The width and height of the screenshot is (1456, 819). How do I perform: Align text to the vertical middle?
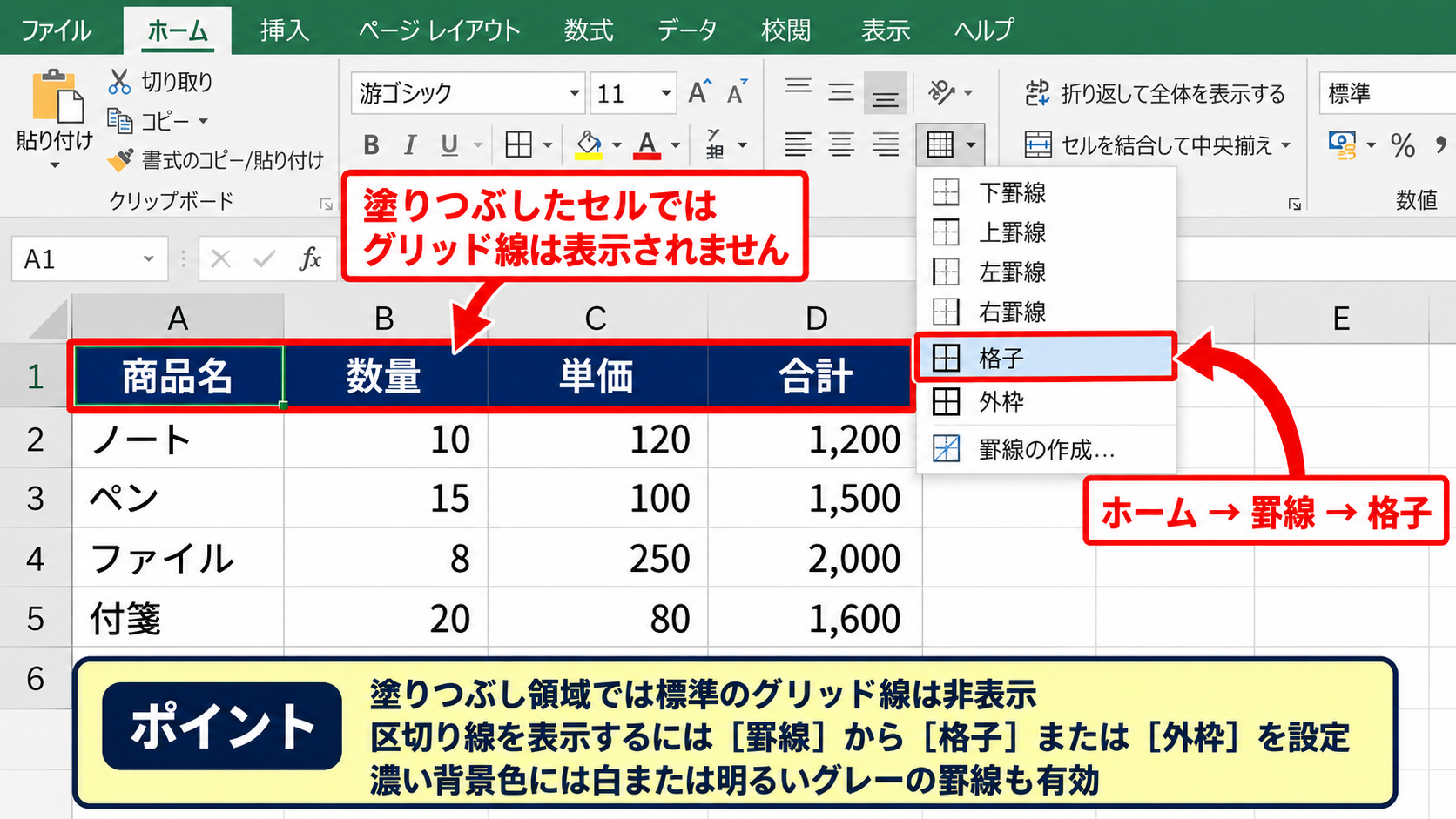coord(841,92)
